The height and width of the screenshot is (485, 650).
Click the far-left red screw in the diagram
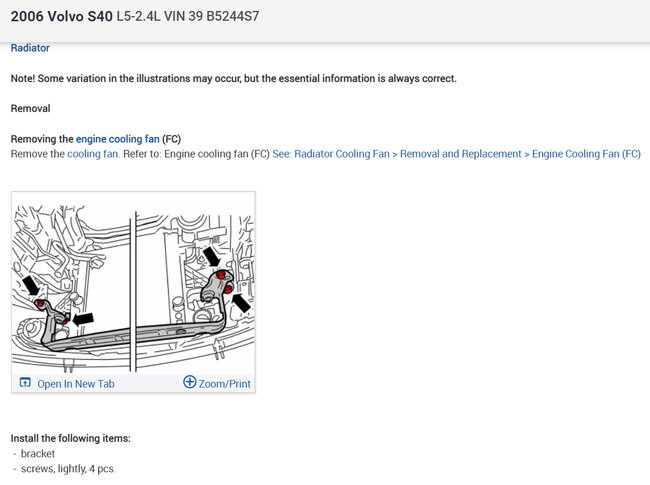click(x=40, y=304)
